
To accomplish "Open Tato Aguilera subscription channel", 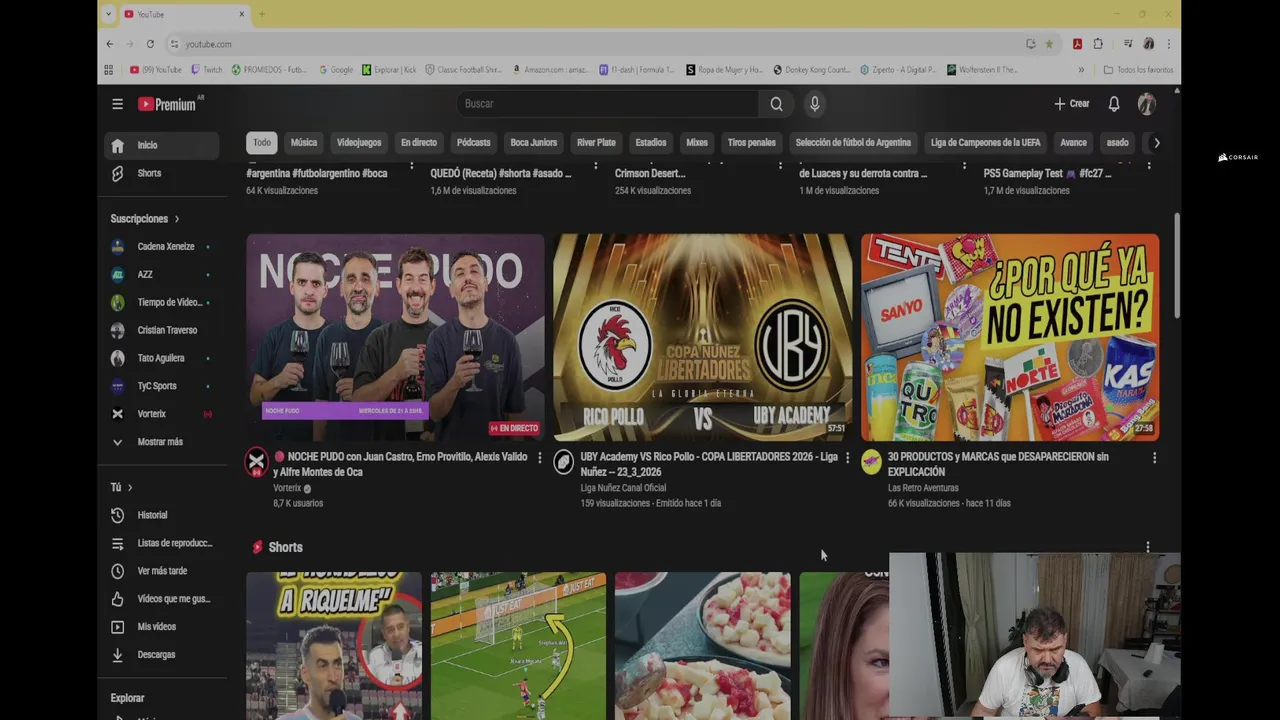I will pyautogui.click(x=163, y=358).
